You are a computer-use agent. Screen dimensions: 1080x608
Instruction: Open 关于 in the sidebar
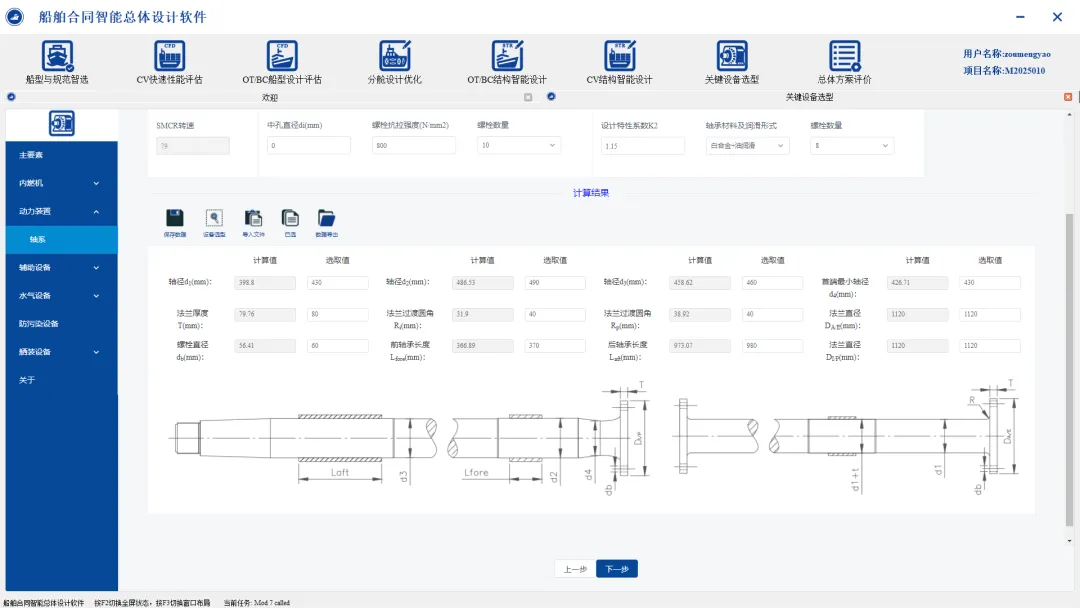point(61,380)
